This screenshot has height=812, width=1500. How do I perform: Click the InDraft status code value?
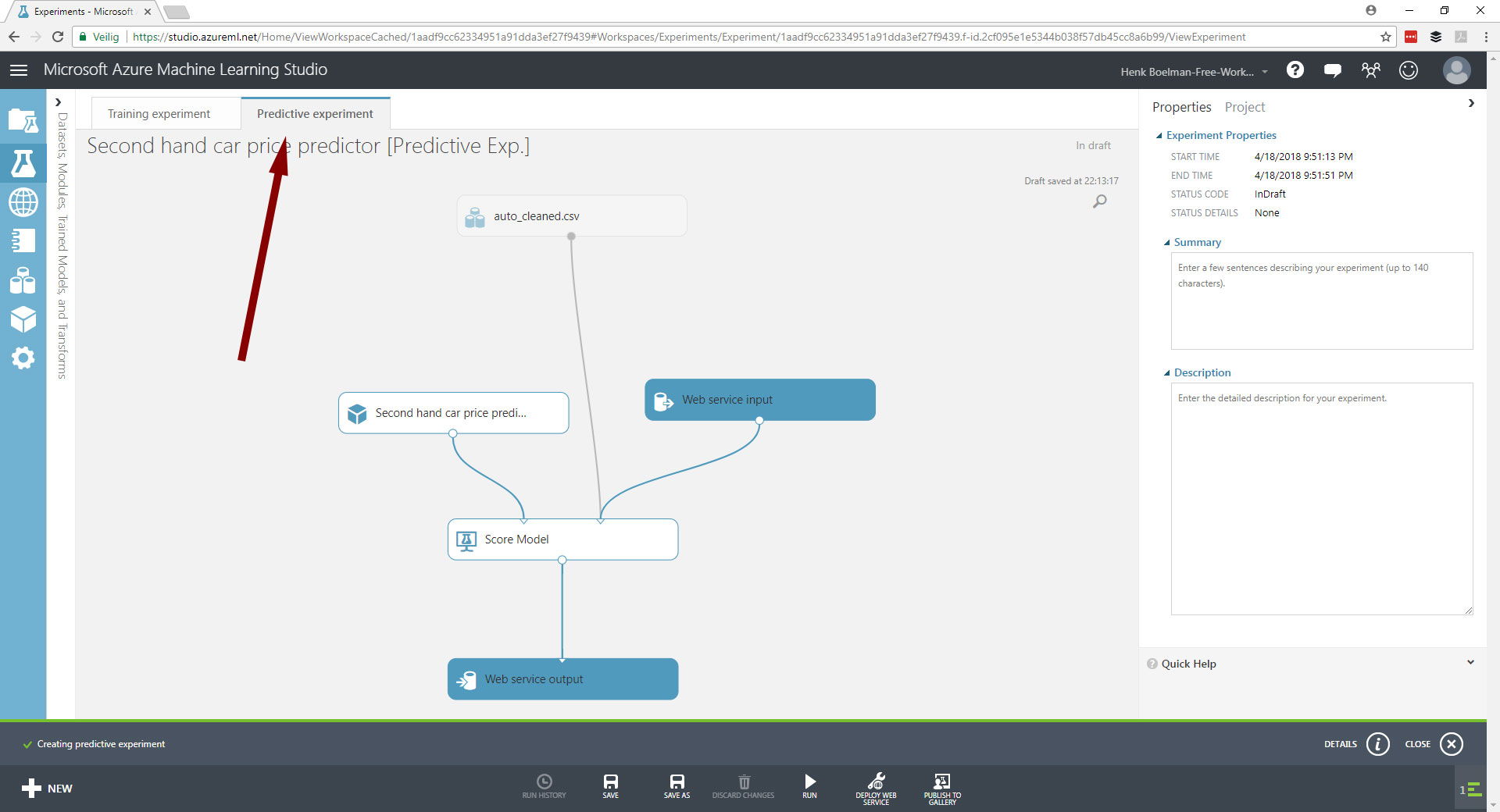pos(1270,194)
